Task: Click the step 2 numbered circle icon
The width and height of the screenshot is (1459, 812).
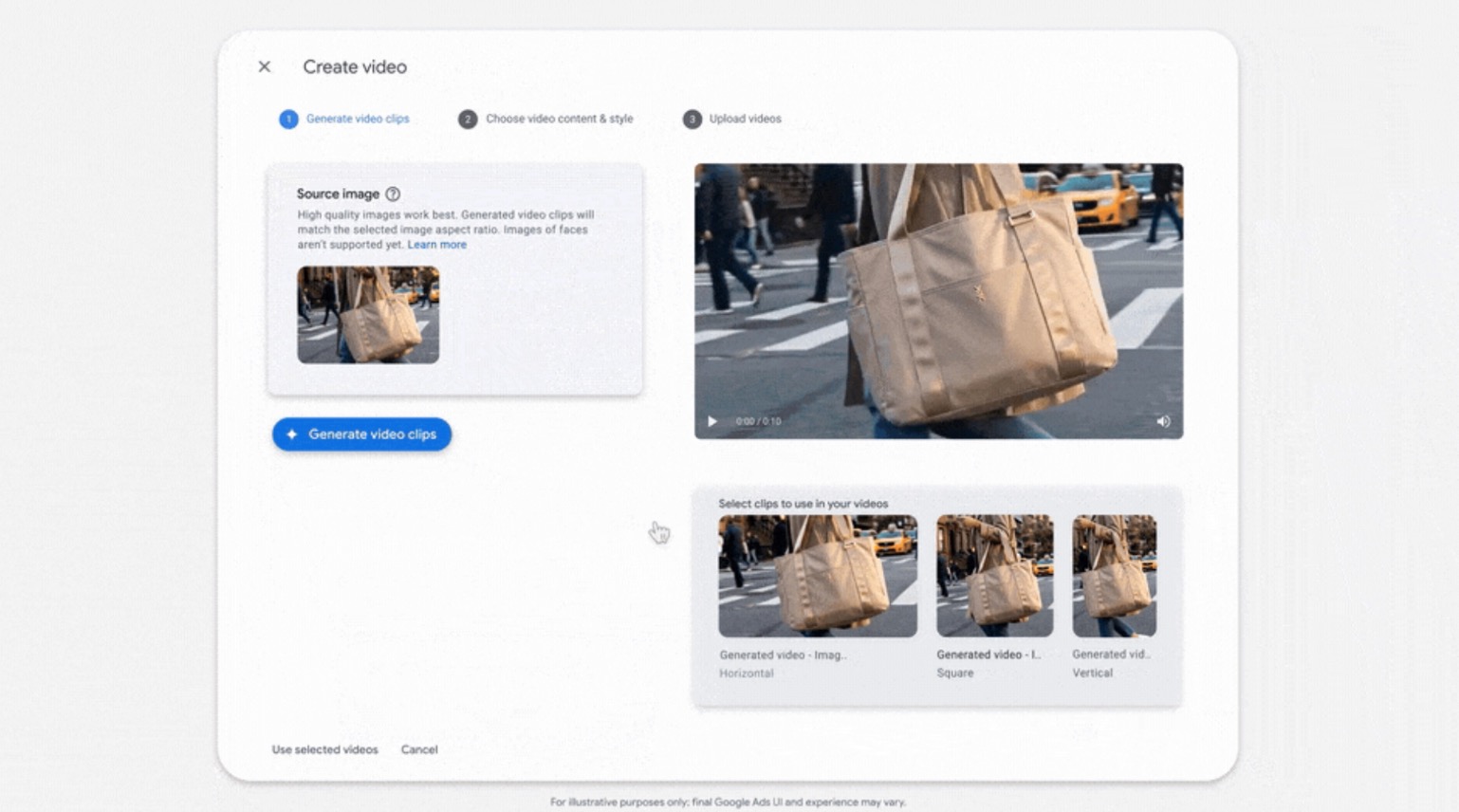Action: (x=467, y=119)
